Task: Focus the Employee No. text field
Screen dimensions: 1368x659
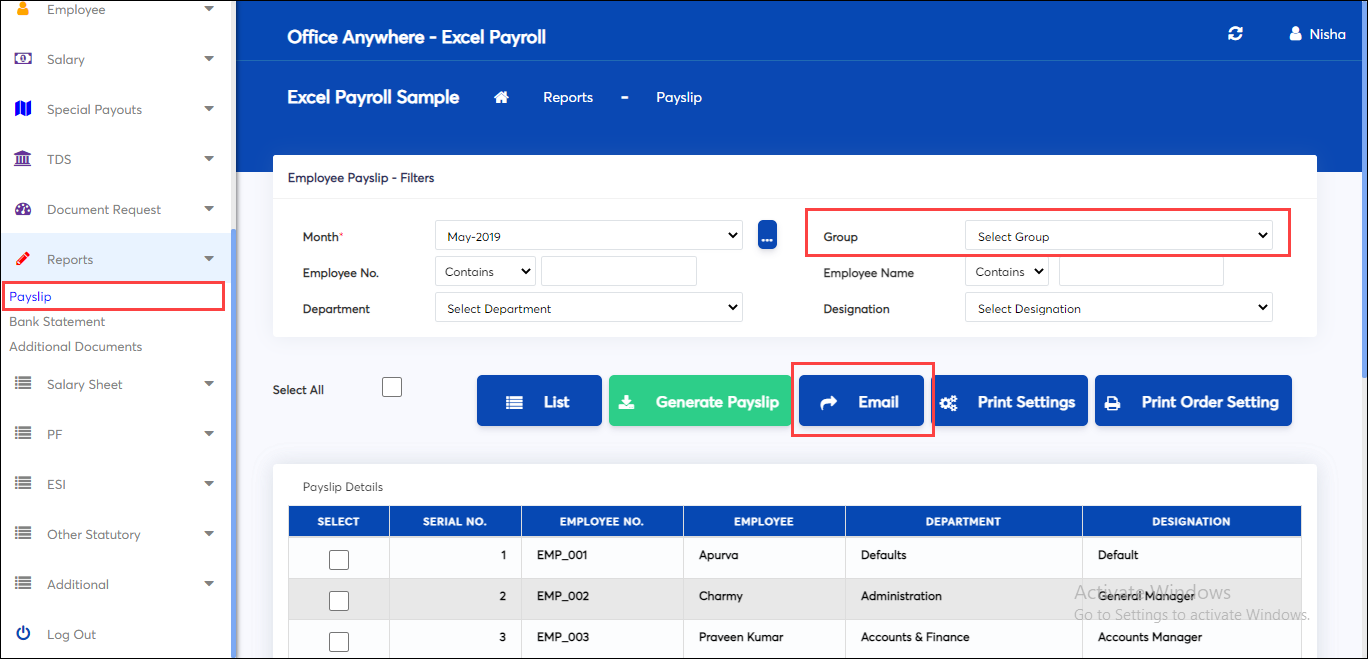Action: click(x=619, y=272)
